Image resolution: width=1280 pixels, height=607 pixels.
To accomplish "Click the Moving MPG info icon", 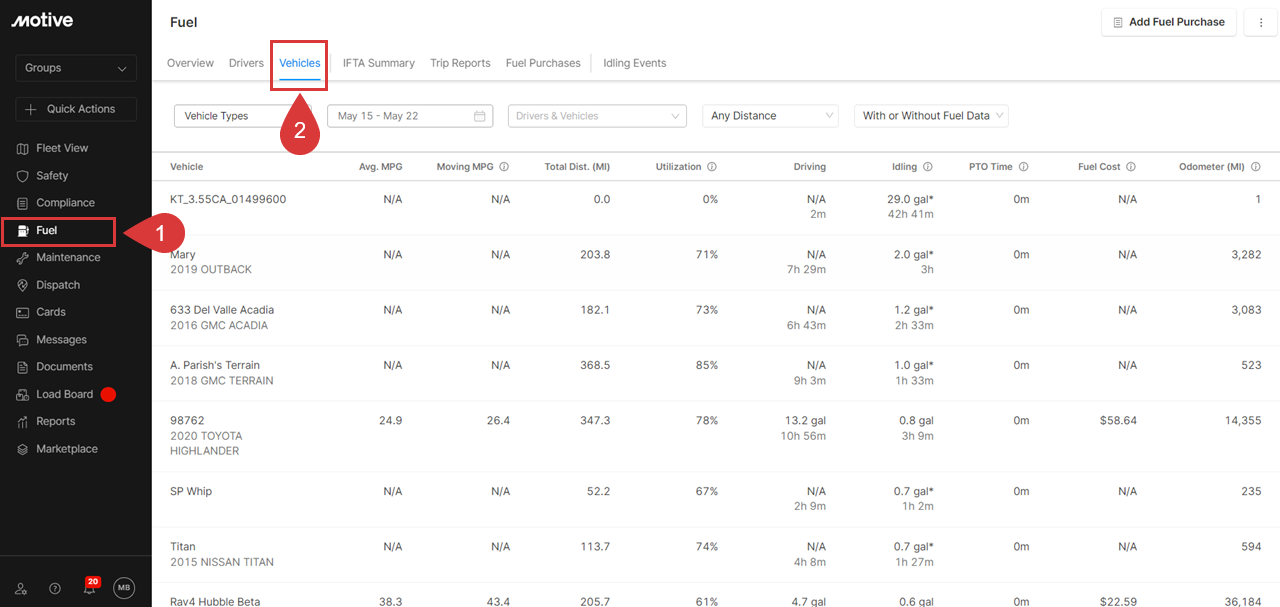I will [504, 167].
